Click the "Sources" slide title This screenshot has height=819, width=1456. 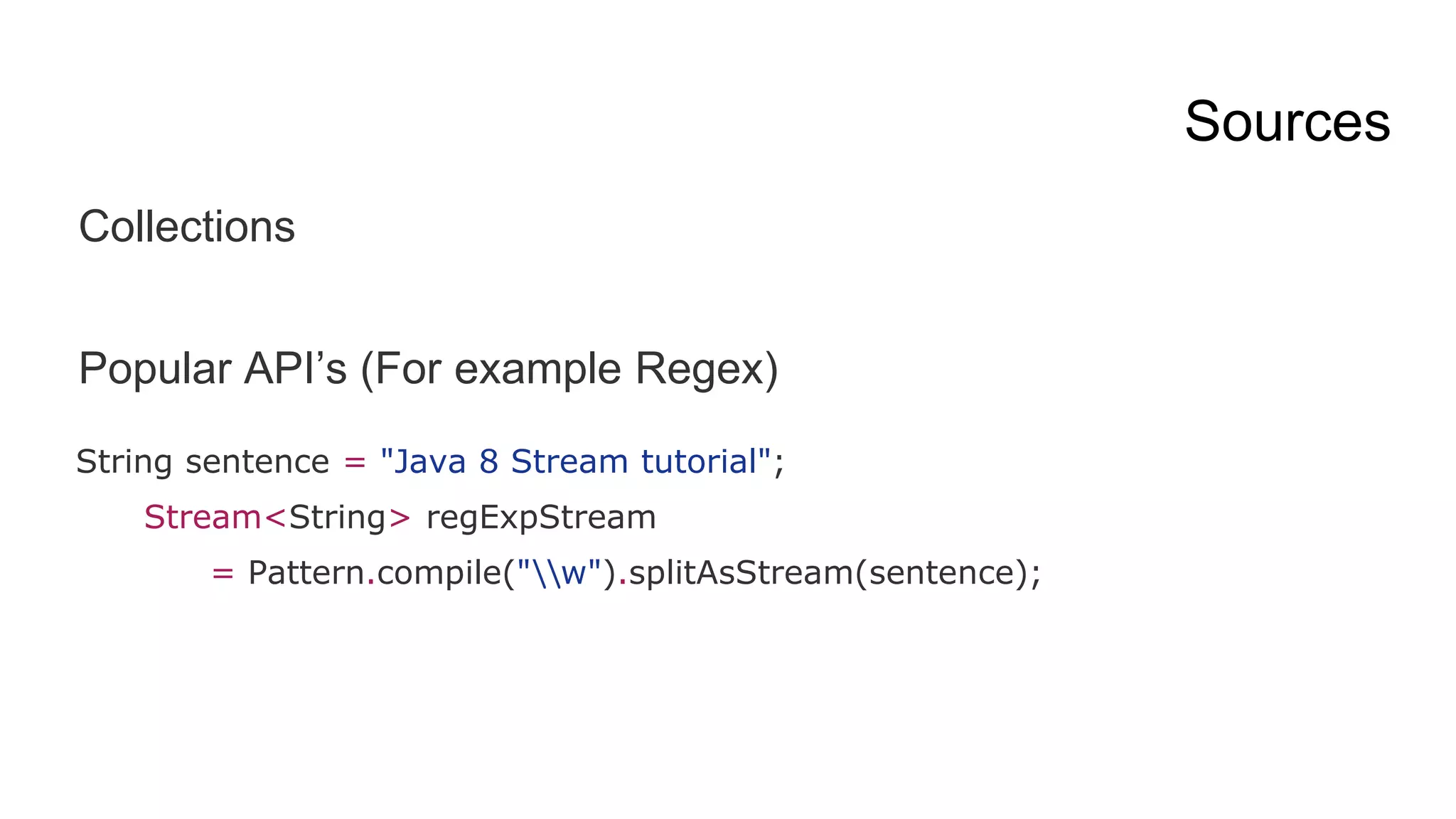click(x=1287, y=122)
